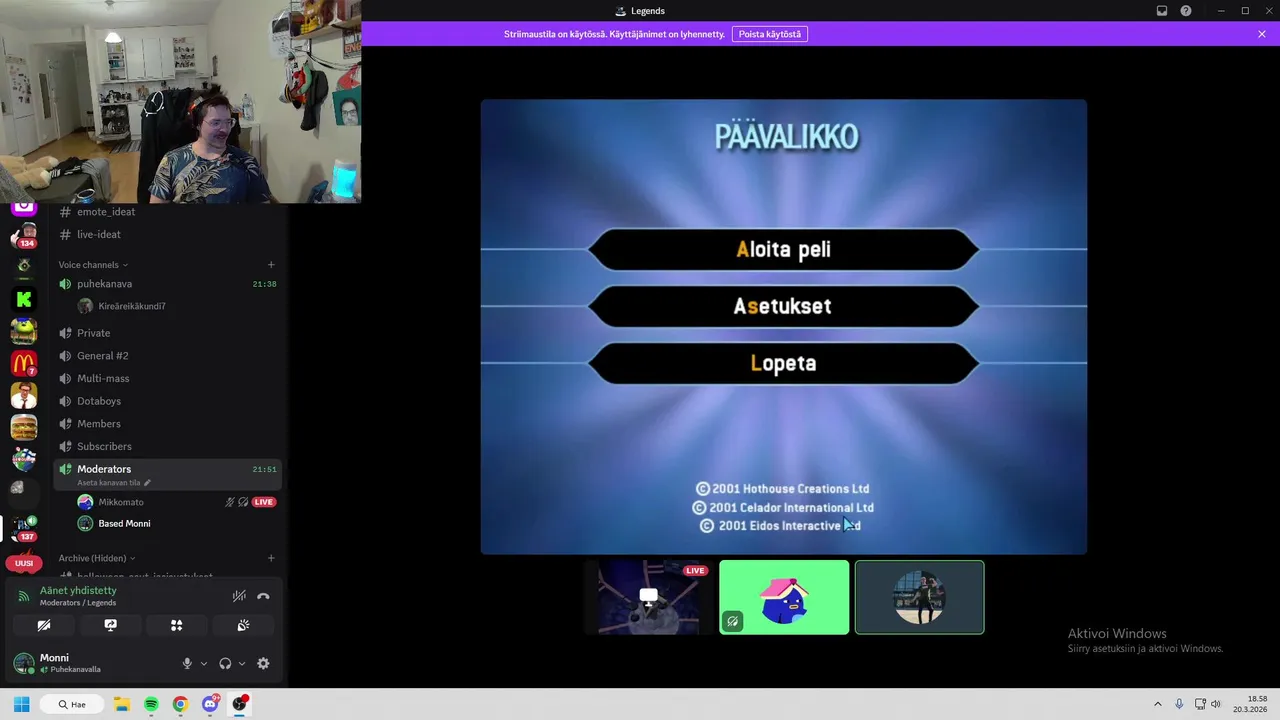Show hidden system tray icons chevron
The width and height of the screenshot is (1280, 720).
coord(1158,704)
